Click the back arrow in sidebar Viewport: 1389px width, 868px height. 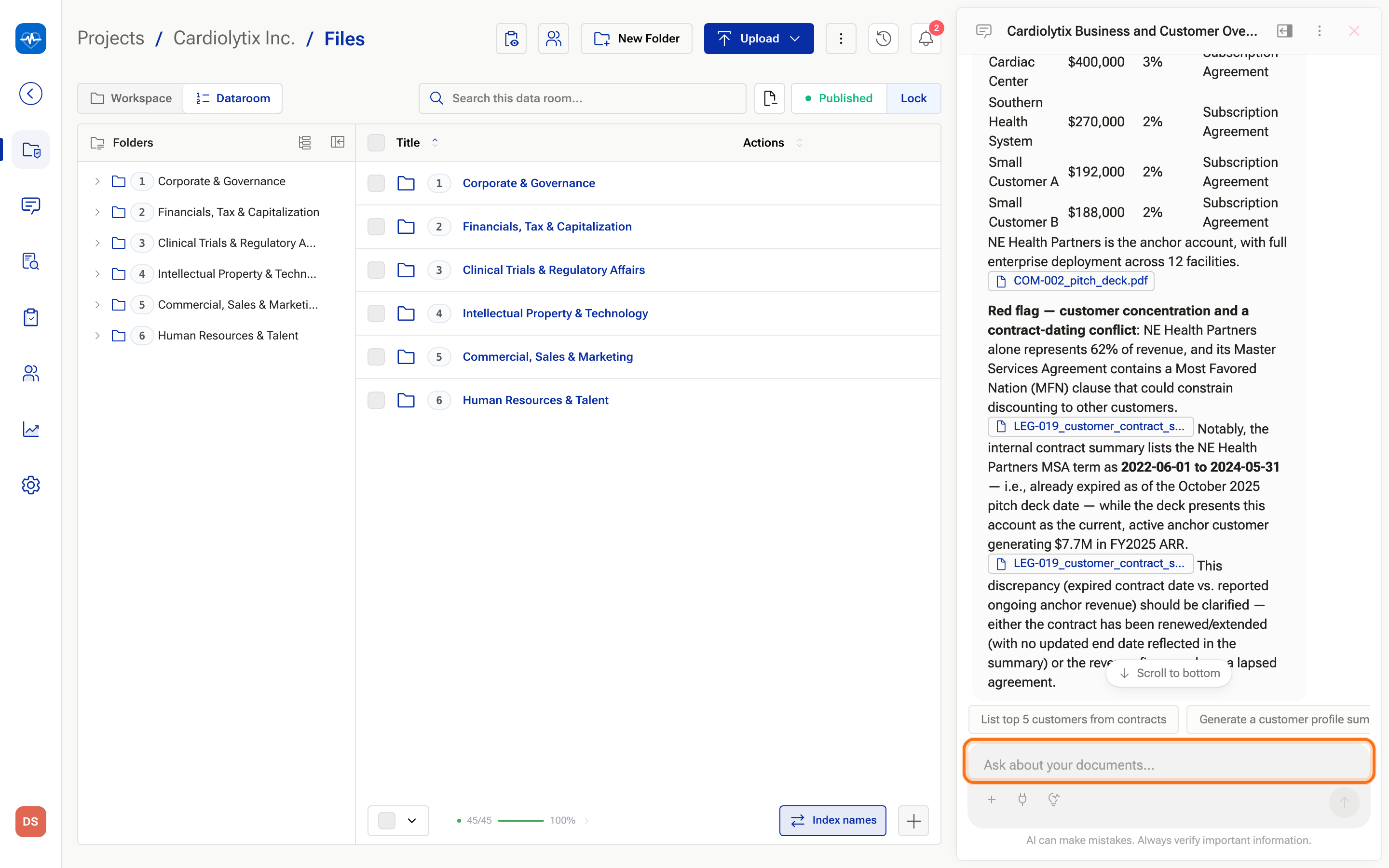(x=30, y=94)
